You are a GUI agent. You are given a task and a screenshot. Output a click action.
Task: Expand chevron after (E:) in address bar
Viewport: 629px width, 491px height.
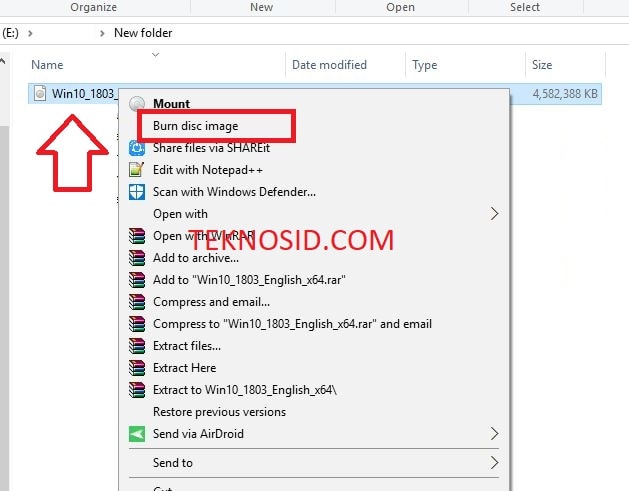coord(30,33)
